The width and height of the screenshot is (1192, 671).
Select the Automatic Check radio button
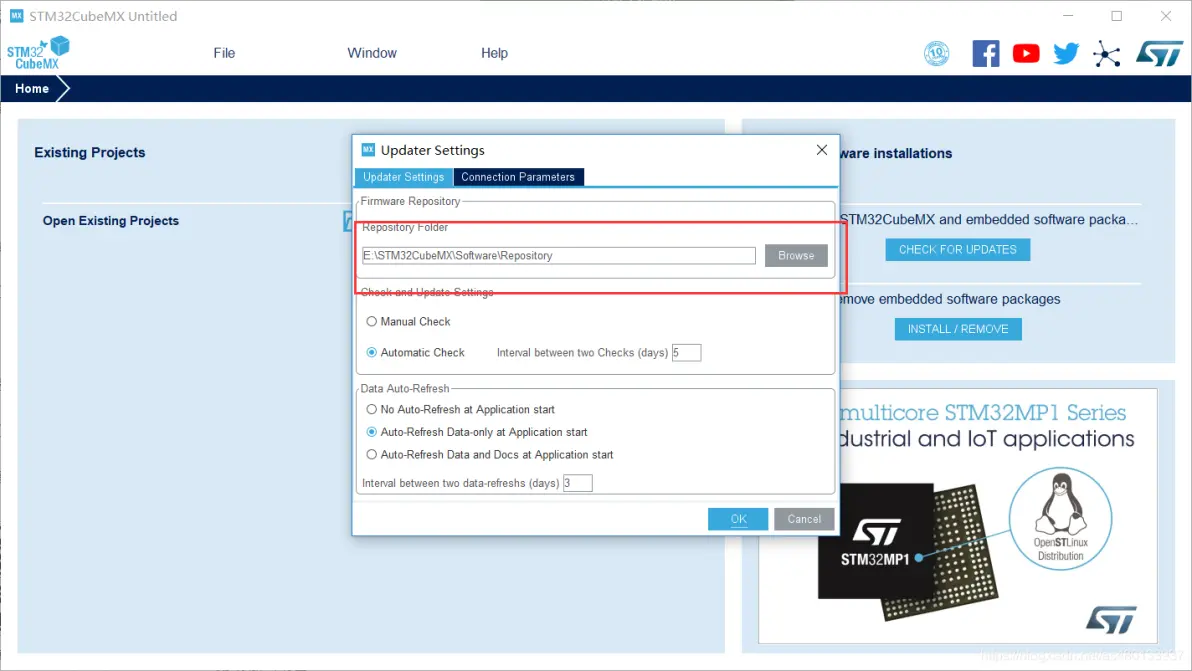point(372,352)
